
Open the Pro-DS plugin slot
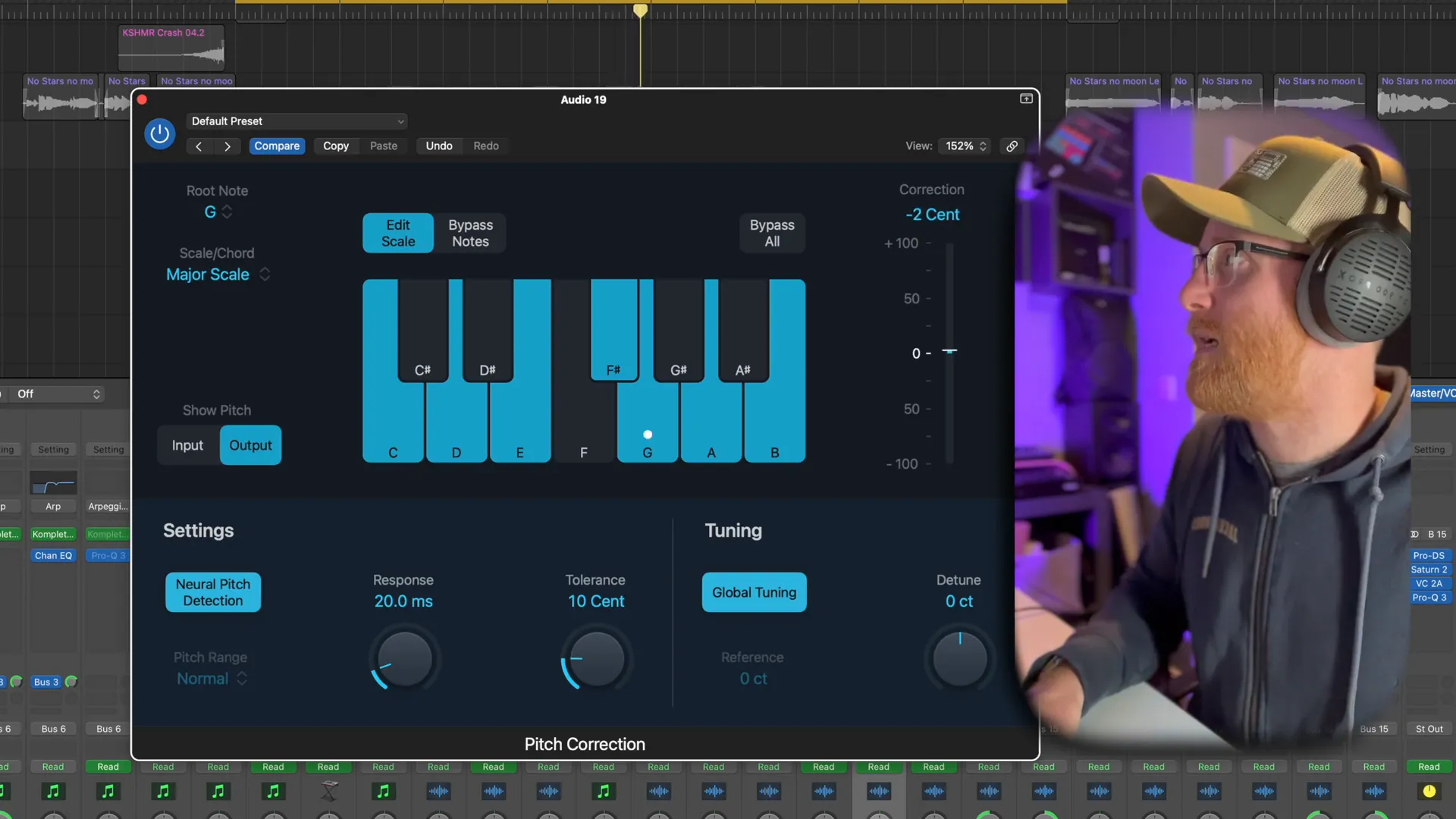point(1429,556)
